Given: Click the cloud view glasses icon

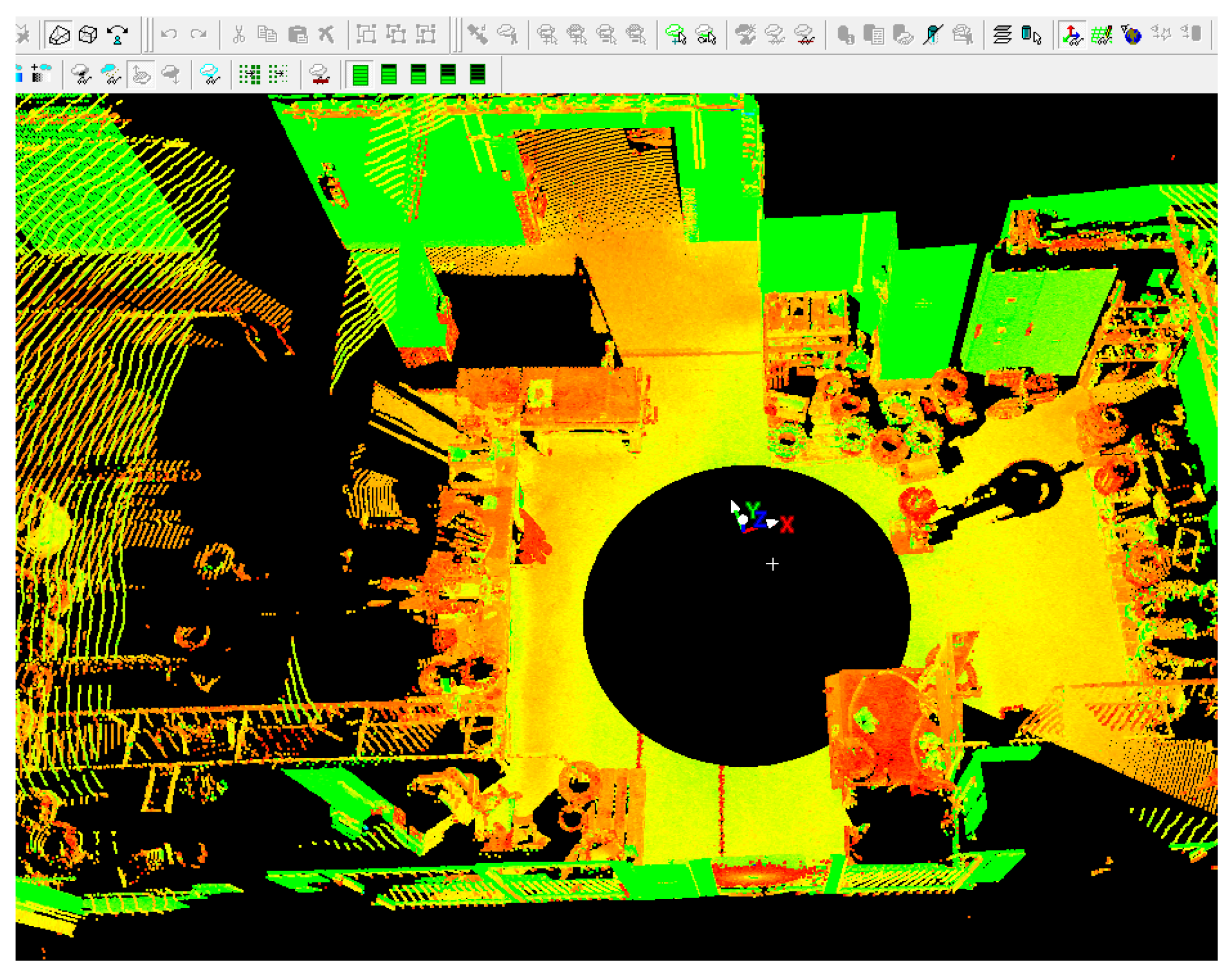Looking at the screenshot, I should [81, 75].
